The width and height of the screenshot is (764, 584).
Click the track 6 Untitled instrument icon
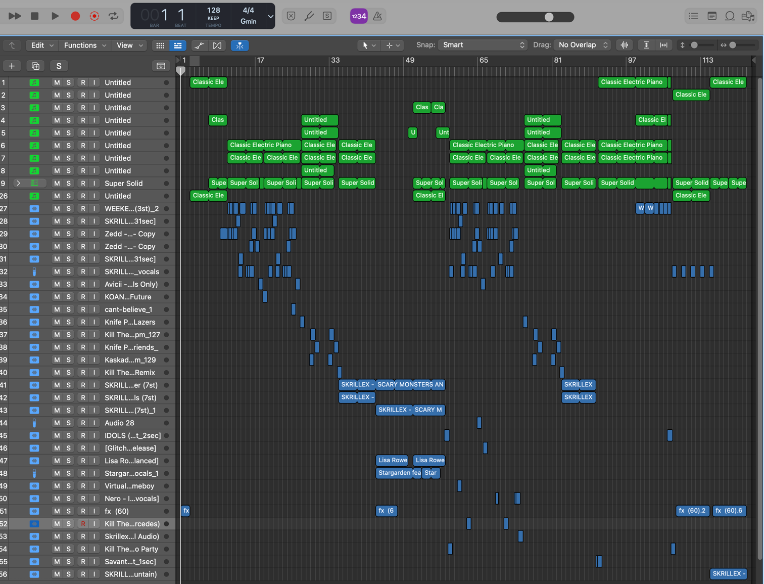pyautogui.click(x=34, y=146)
